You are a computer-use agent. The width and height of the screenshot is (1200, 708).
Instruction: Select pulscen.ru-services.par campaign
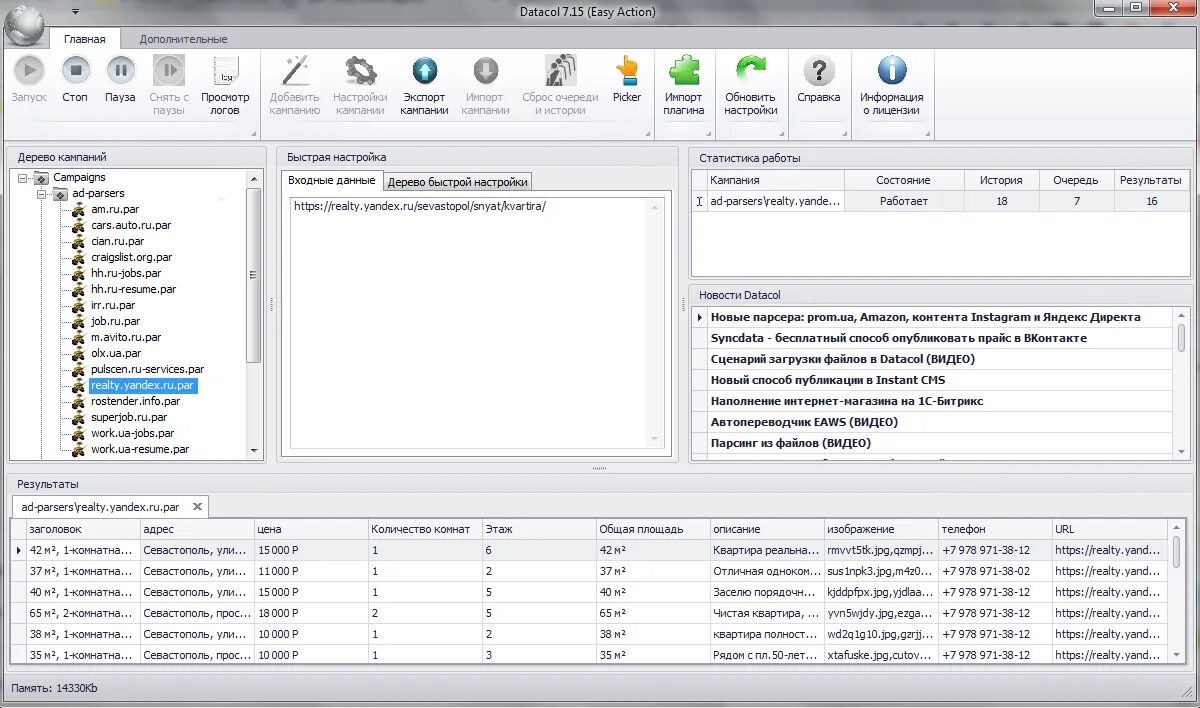147,369
